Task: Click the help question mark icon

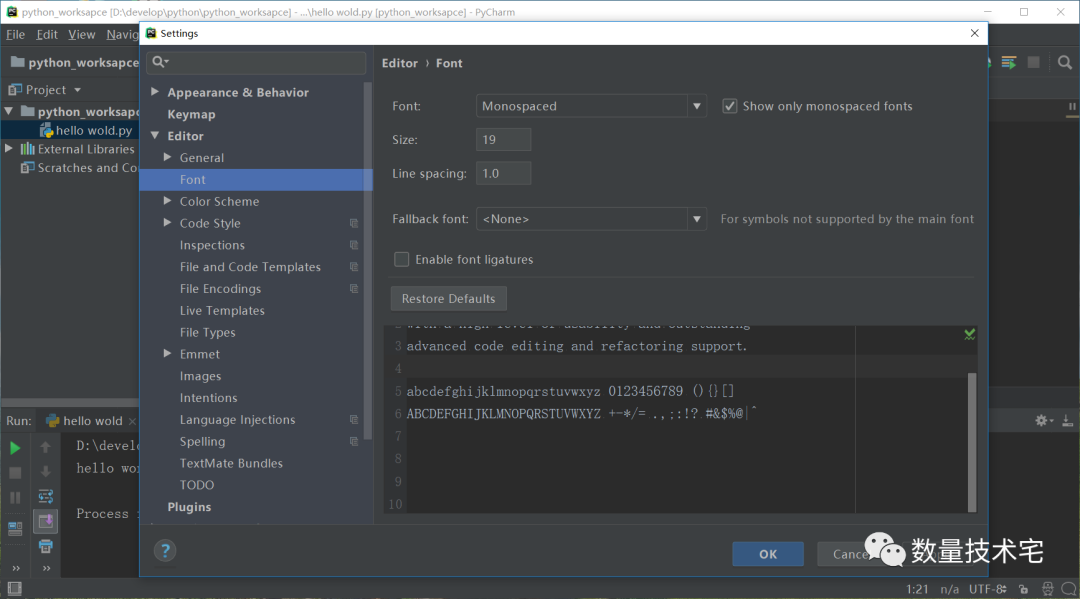Action: [166, 550]
